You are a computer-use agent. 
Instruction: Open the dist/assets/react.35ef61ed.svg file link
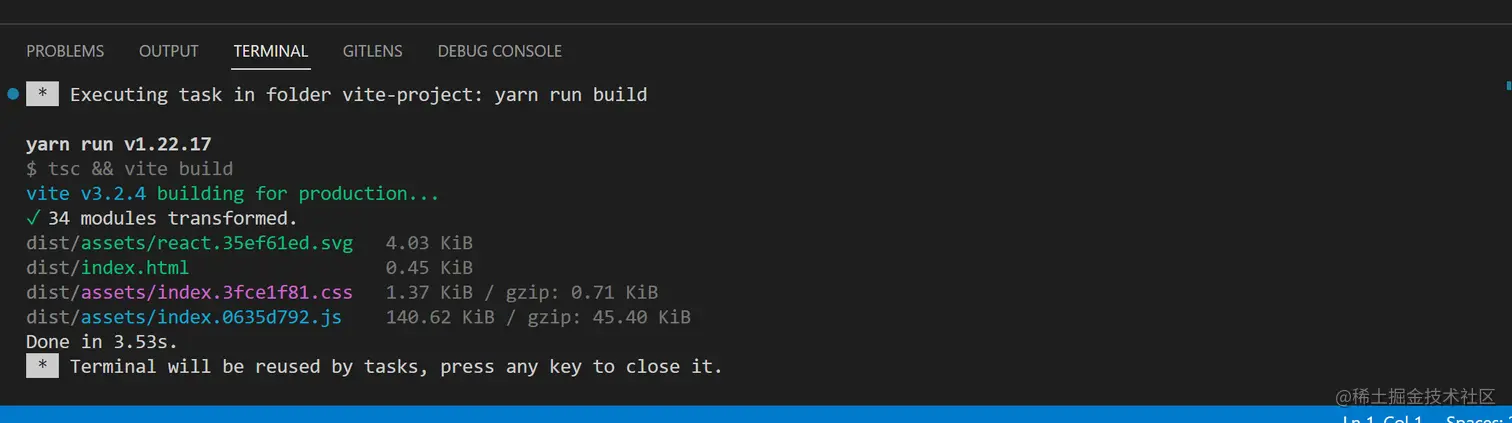click(190, 243)
